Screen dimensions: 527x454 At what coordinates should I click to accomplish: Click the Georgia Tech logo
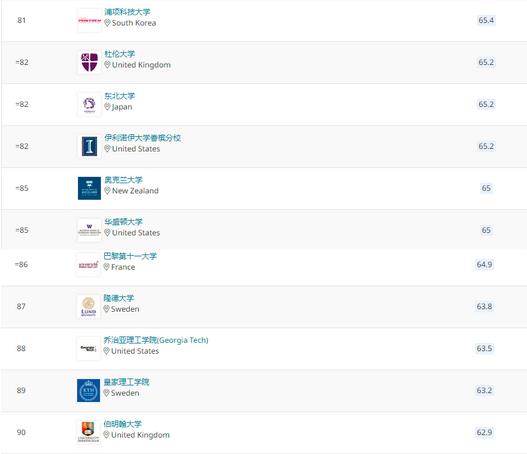point(88,348)
